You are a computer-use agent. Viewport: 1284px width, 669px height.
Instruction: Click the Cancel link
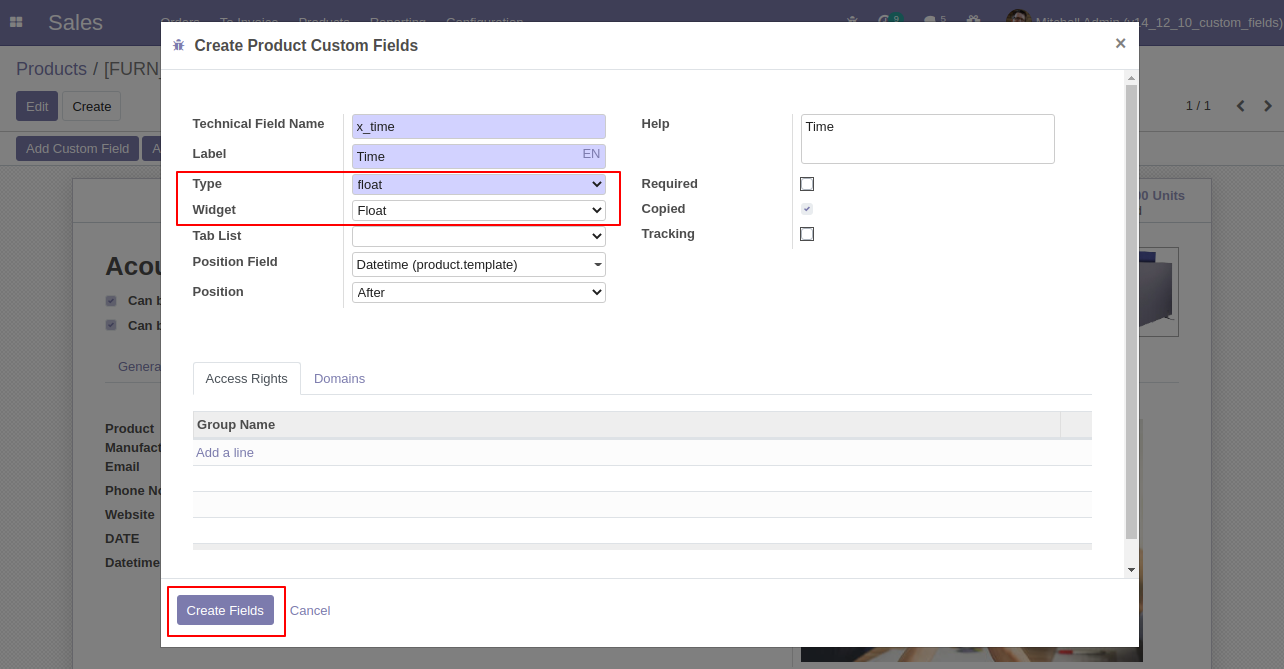click(x=310, y=610)
